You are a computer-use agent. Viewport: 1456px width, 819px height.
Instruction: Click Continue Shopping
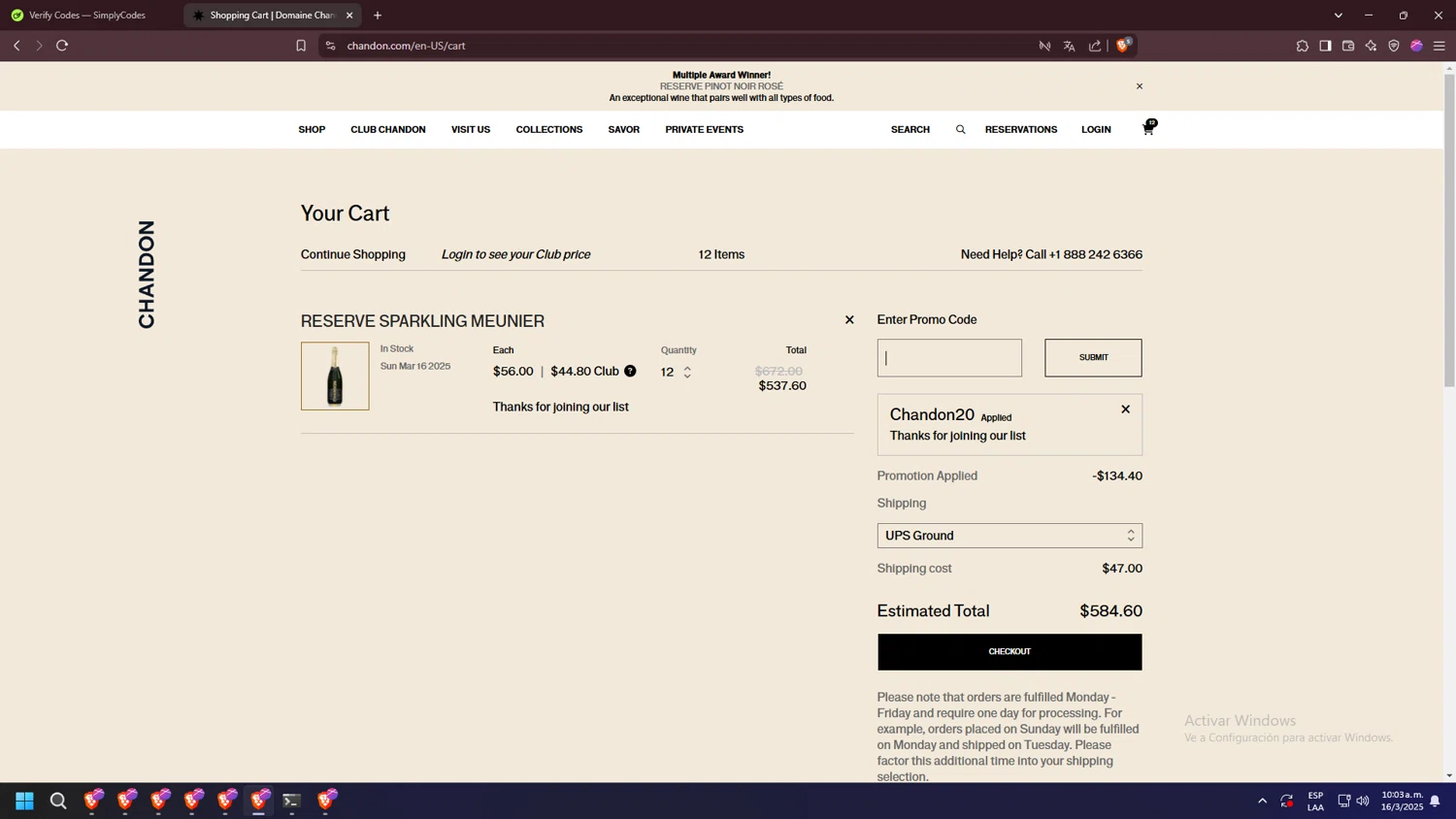coord(353,254)
